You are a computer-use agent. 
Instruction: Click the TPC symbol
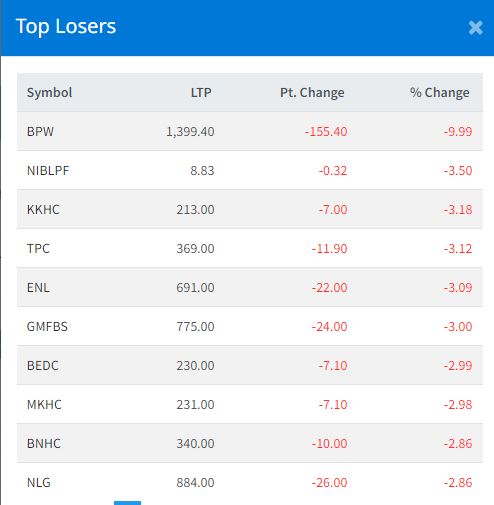point(38,249)
